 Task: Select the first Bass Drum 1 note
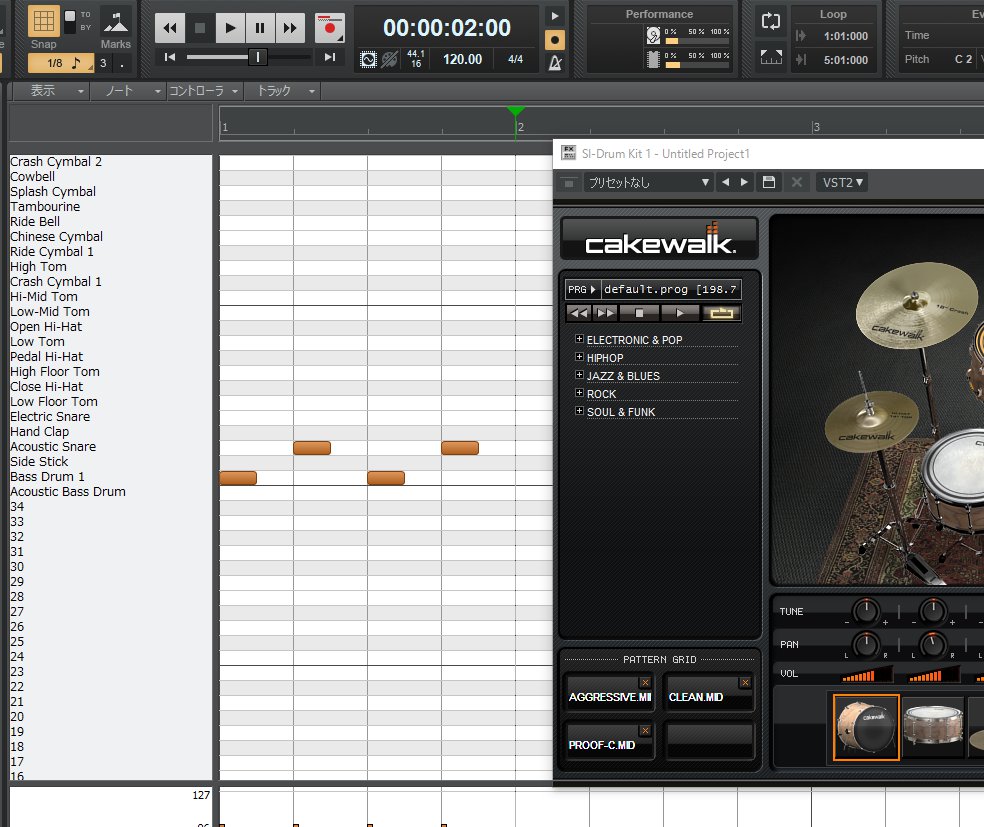click(238, 478)
